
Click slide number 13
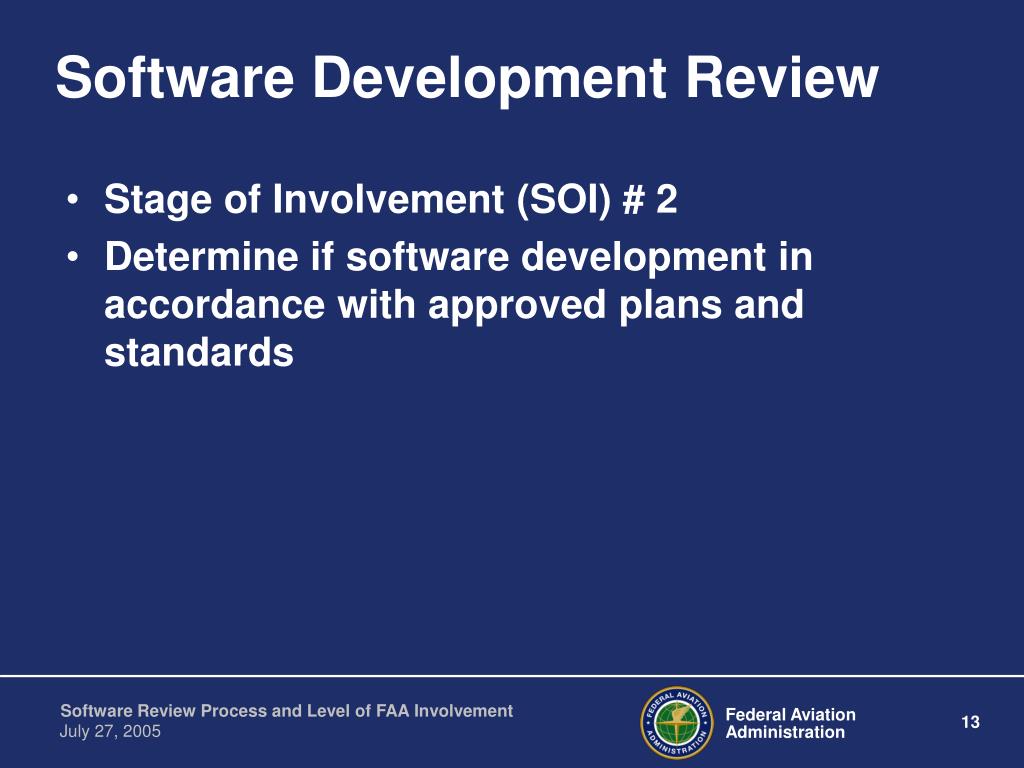coord(970,722)
